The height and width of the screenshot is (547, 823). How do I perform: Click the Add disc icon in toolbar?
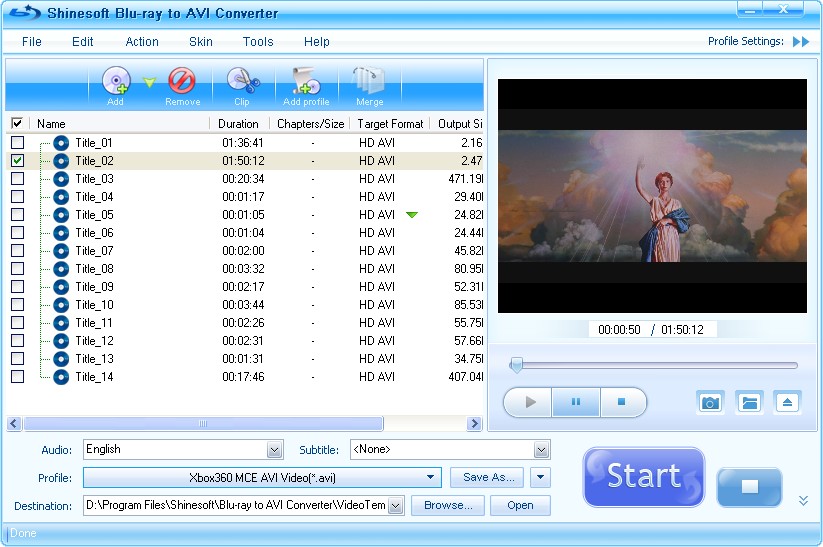(x=116, y=83)
